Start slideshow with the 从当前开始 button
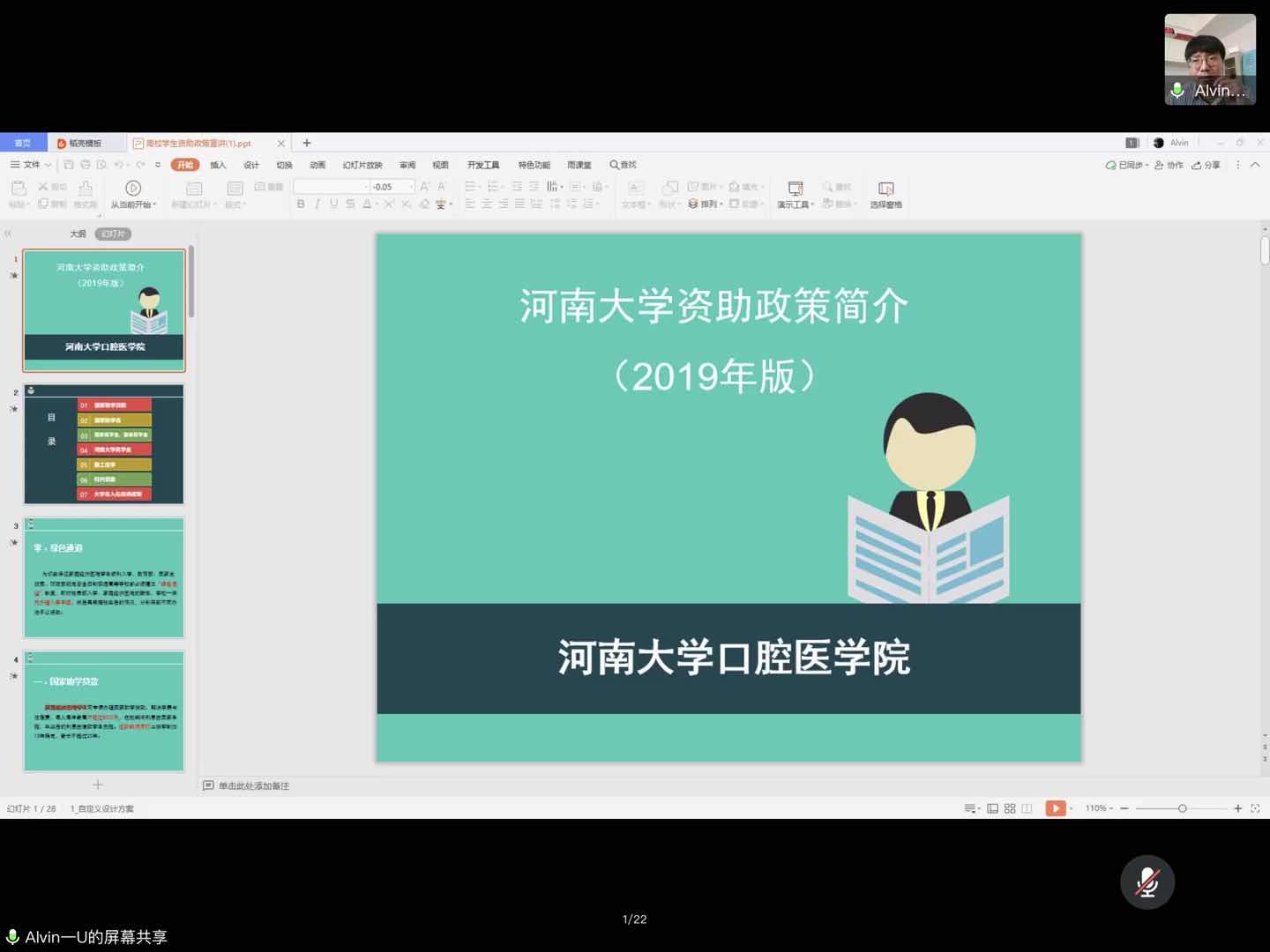1270x952 pixels. [x=133, y=194]
